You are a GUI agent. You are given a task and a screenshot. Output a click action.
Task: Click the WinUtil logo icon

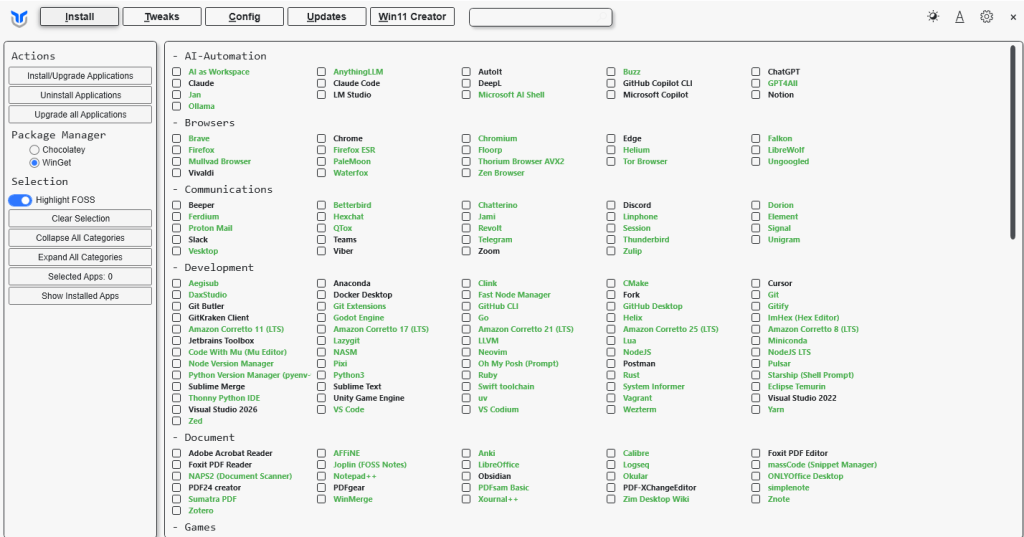pyautogui.click(x=19, y=18)
